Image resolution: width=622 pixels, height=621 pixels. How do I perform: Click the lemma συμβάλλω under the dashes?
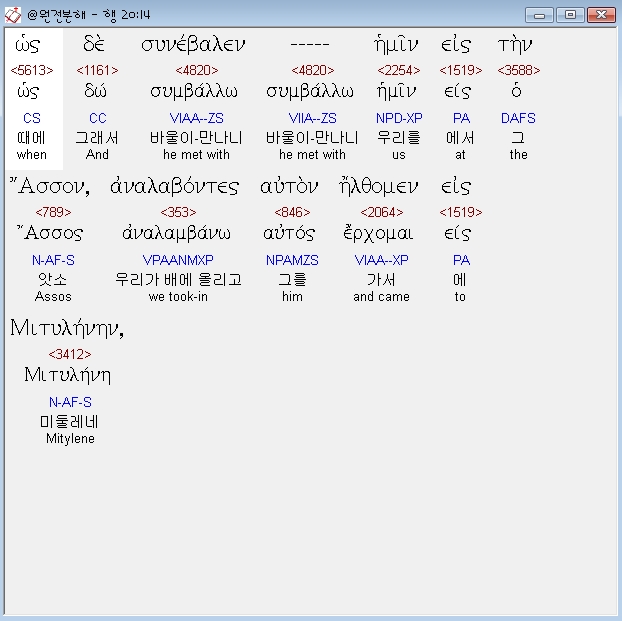pyautogui.click(x=309, y=92)
